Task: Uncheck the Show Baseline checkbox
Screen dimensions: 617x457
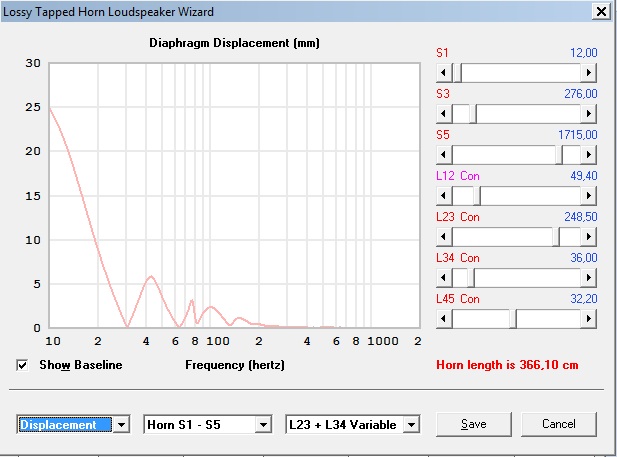Action: 22,365
